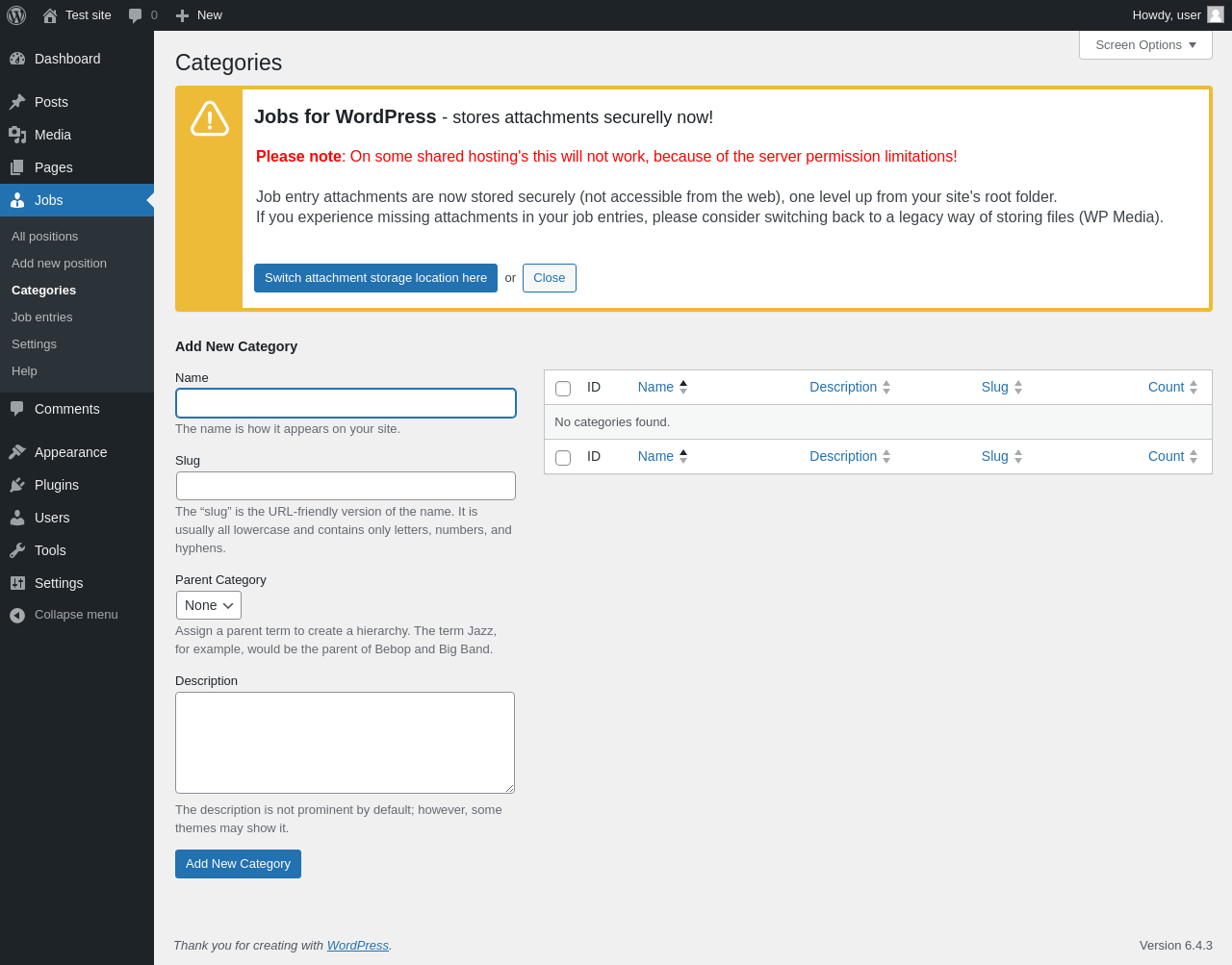
Task: Click the Pages icon in sidebar
Action: click(x=17, y=167)
